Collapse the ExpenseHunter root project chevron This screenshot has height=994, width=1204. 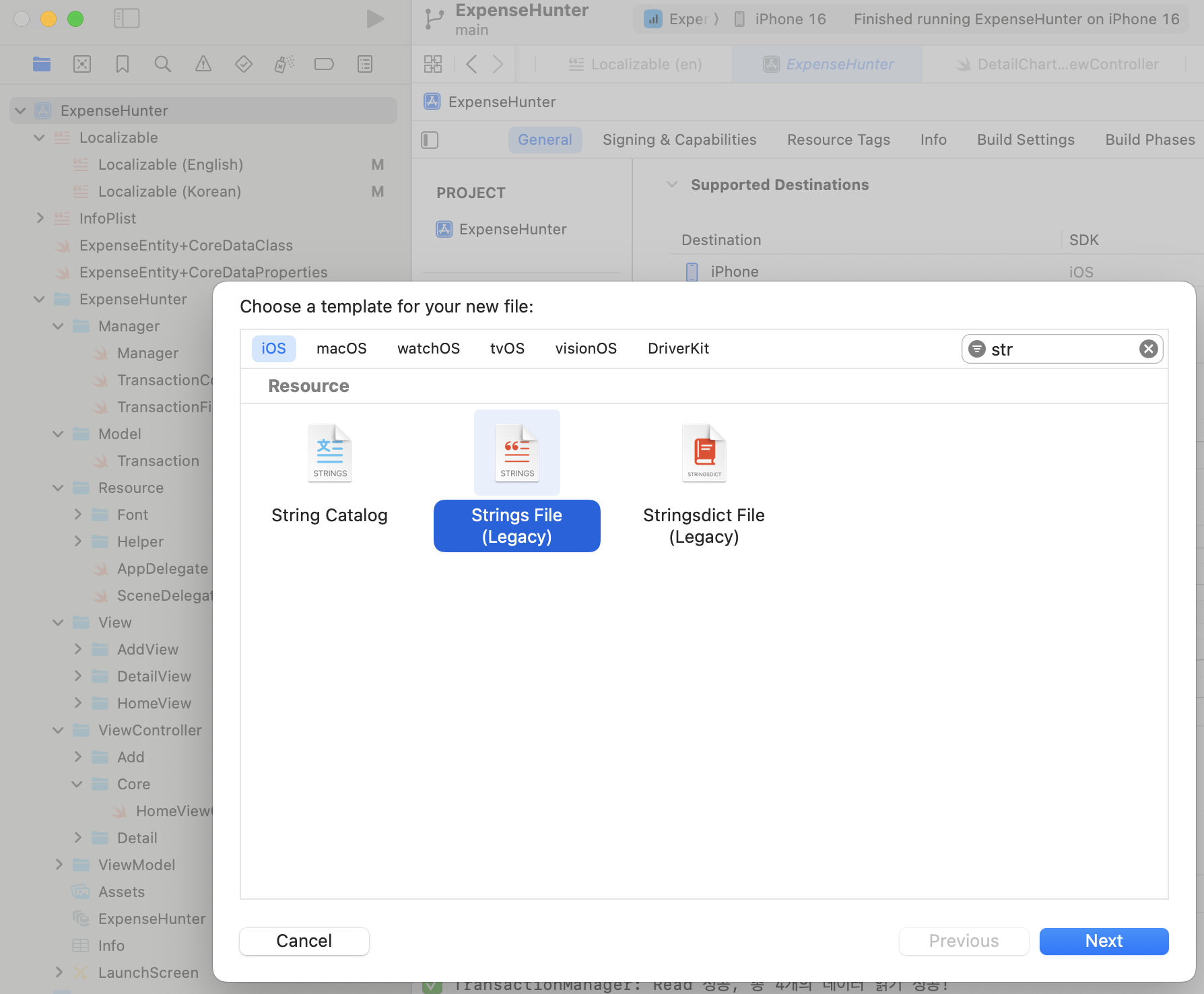click(x=20, y=110)
